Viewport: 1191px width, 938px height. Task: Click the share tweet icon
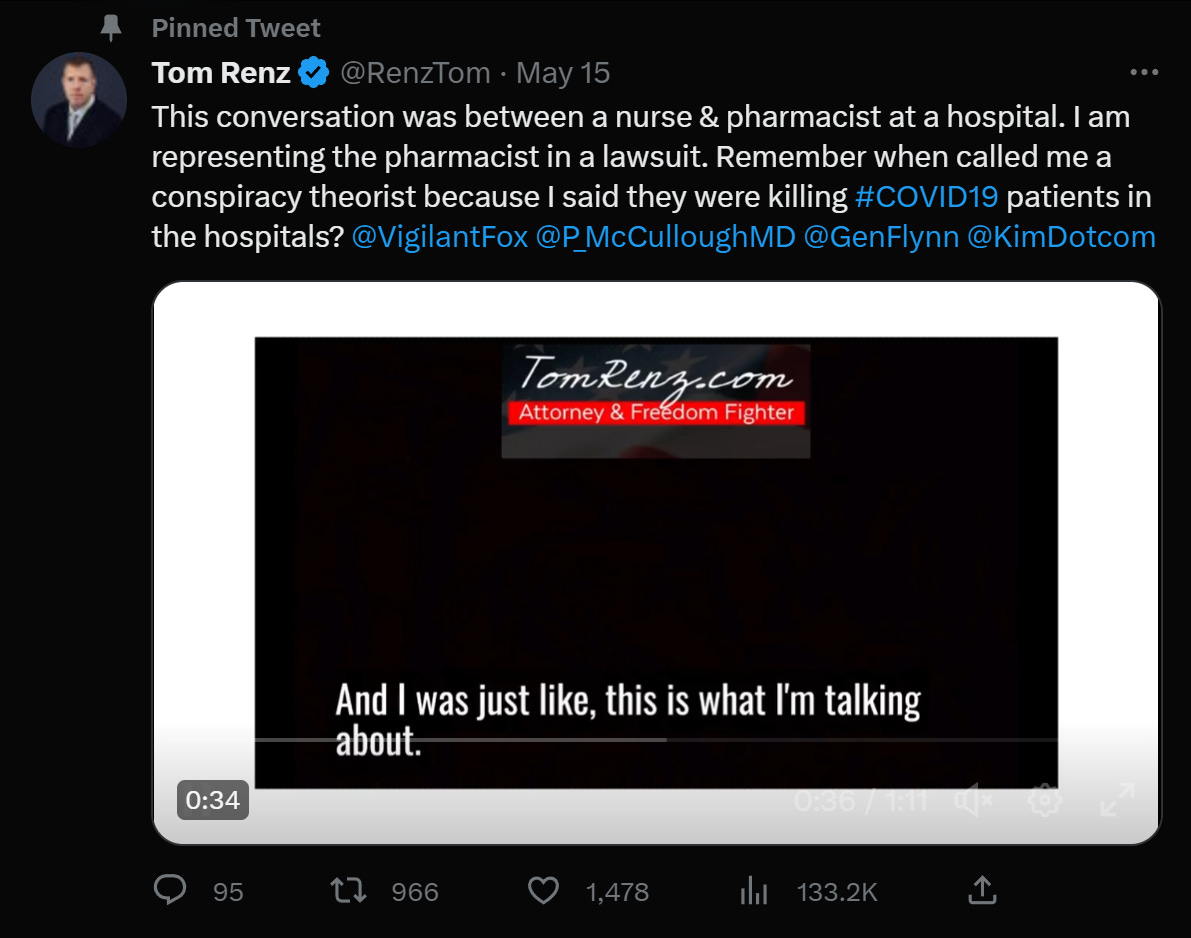(982, 890)
